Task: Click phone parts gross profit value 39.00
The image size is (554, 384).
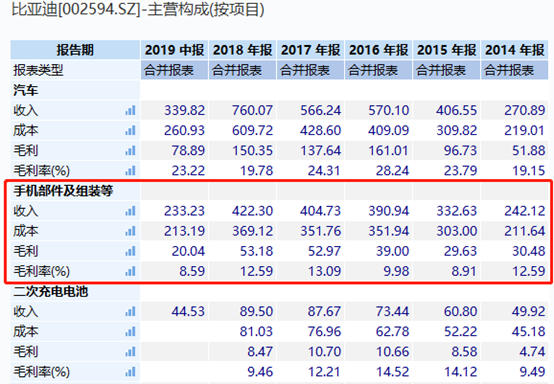Action: (x=392, y=252)
